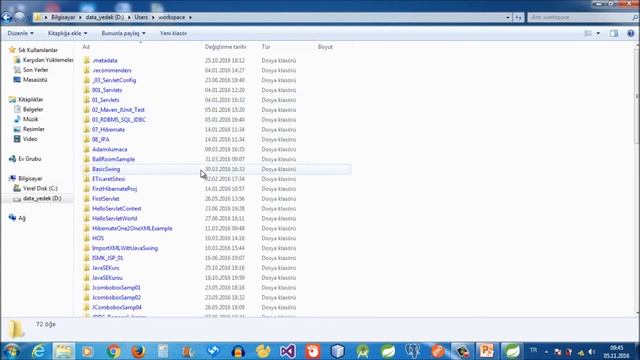Launch Firefox from taskbar
Screen dimensions: 640x360
pos(138,351)
